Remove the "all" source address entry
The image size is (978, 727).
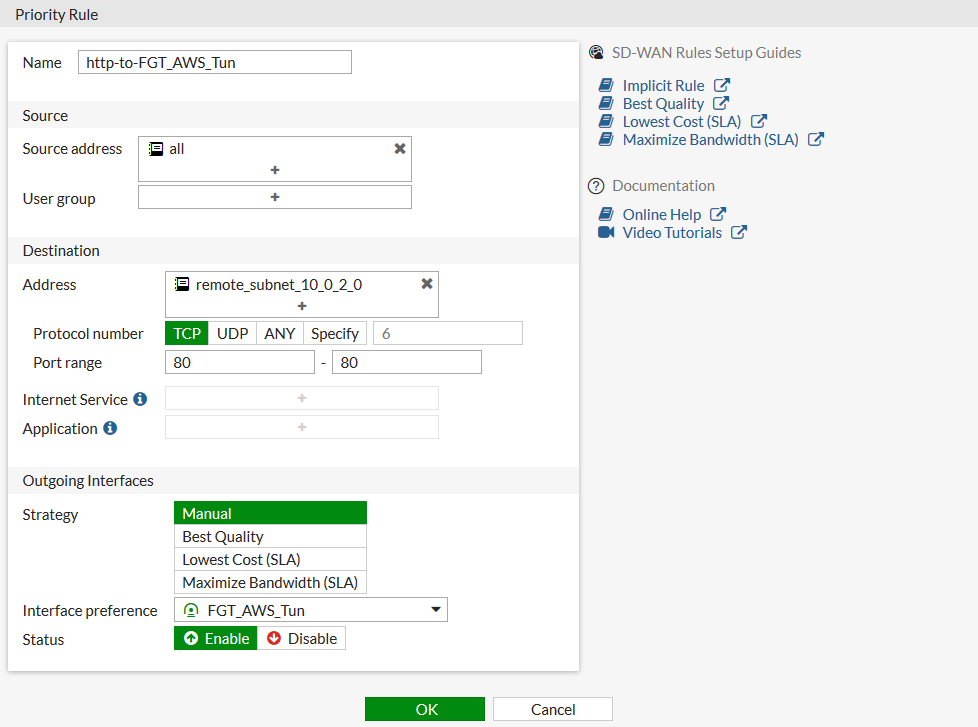tap(397, 147)
